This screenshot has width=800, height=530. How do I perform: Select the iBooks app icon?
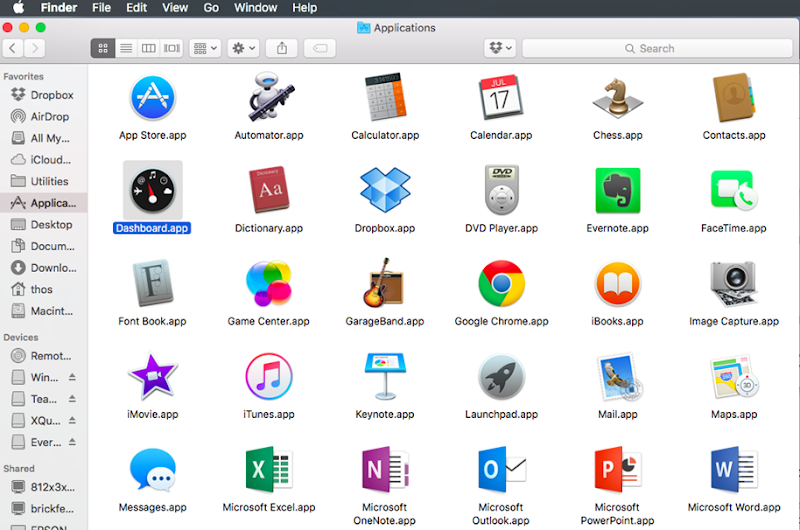tap(617, 284)
